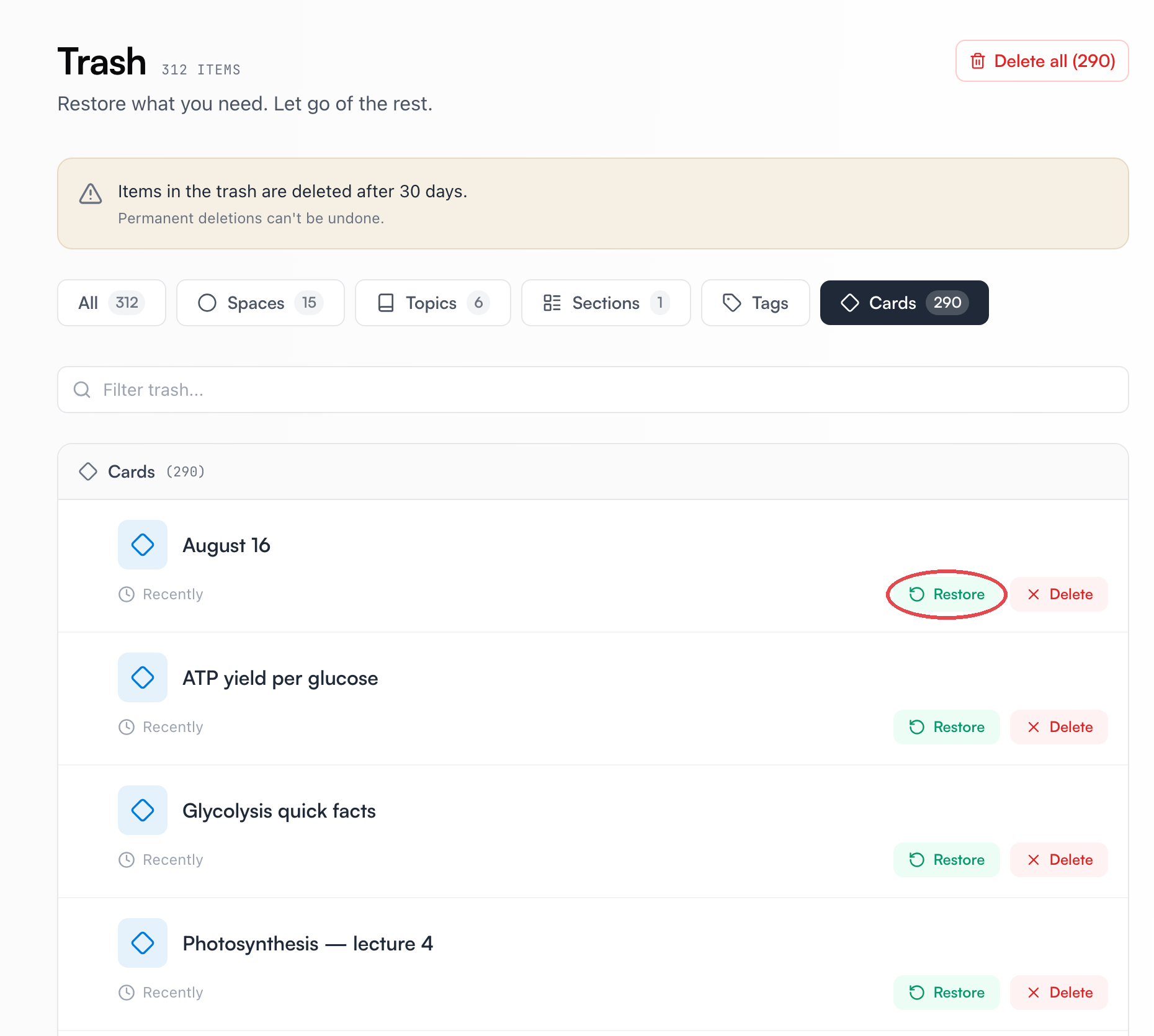Open the Topics filter tab

(433, 303)
